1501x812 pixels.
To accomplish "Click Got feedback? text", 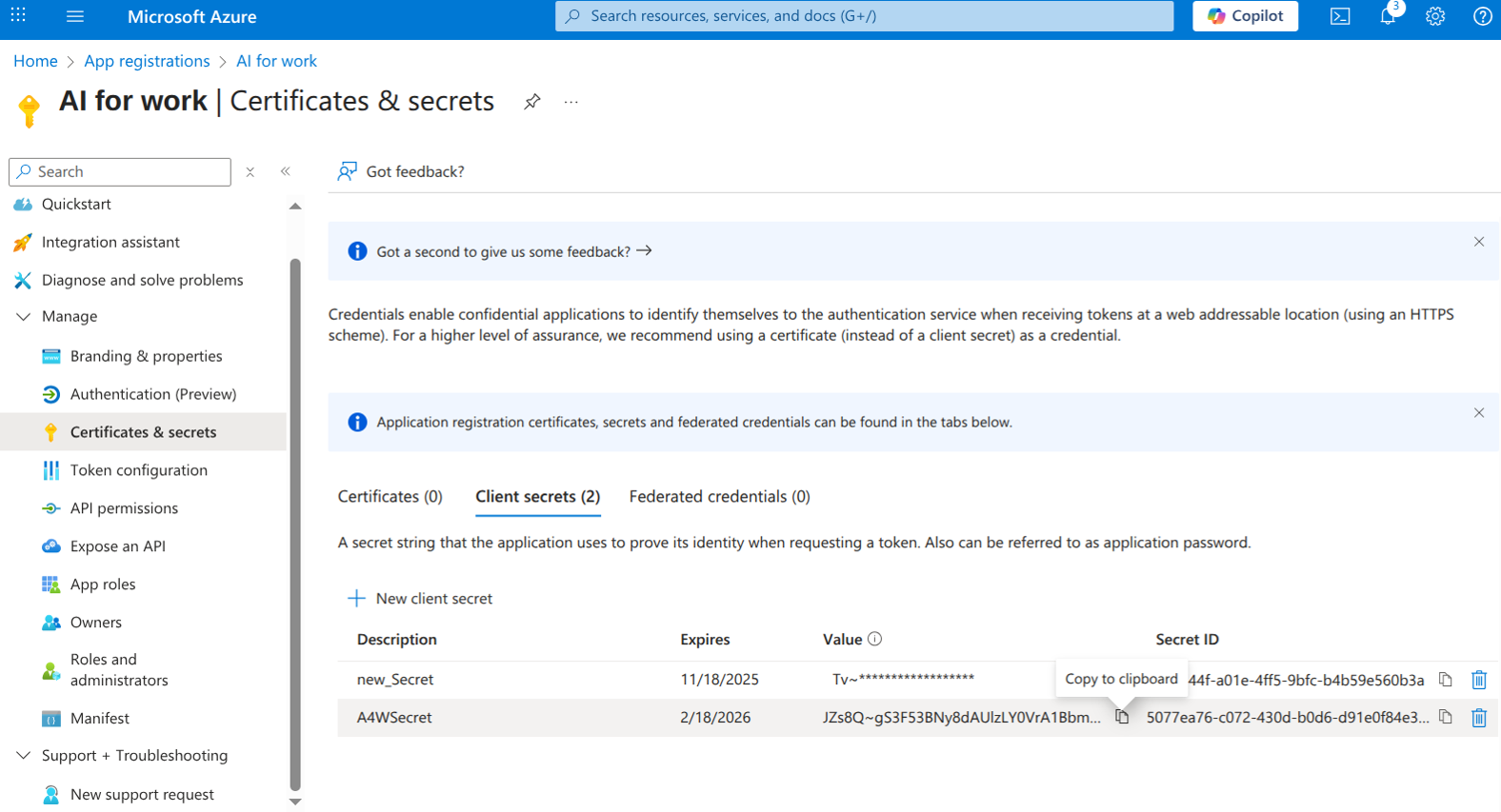I will 415,172.
